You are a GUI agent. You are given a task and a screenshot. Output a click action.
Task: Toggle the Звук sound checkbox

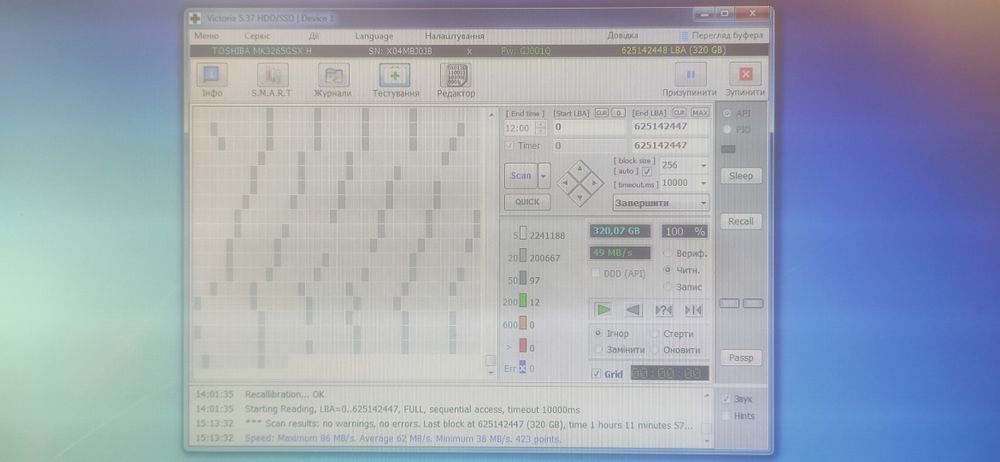point(726,399)
